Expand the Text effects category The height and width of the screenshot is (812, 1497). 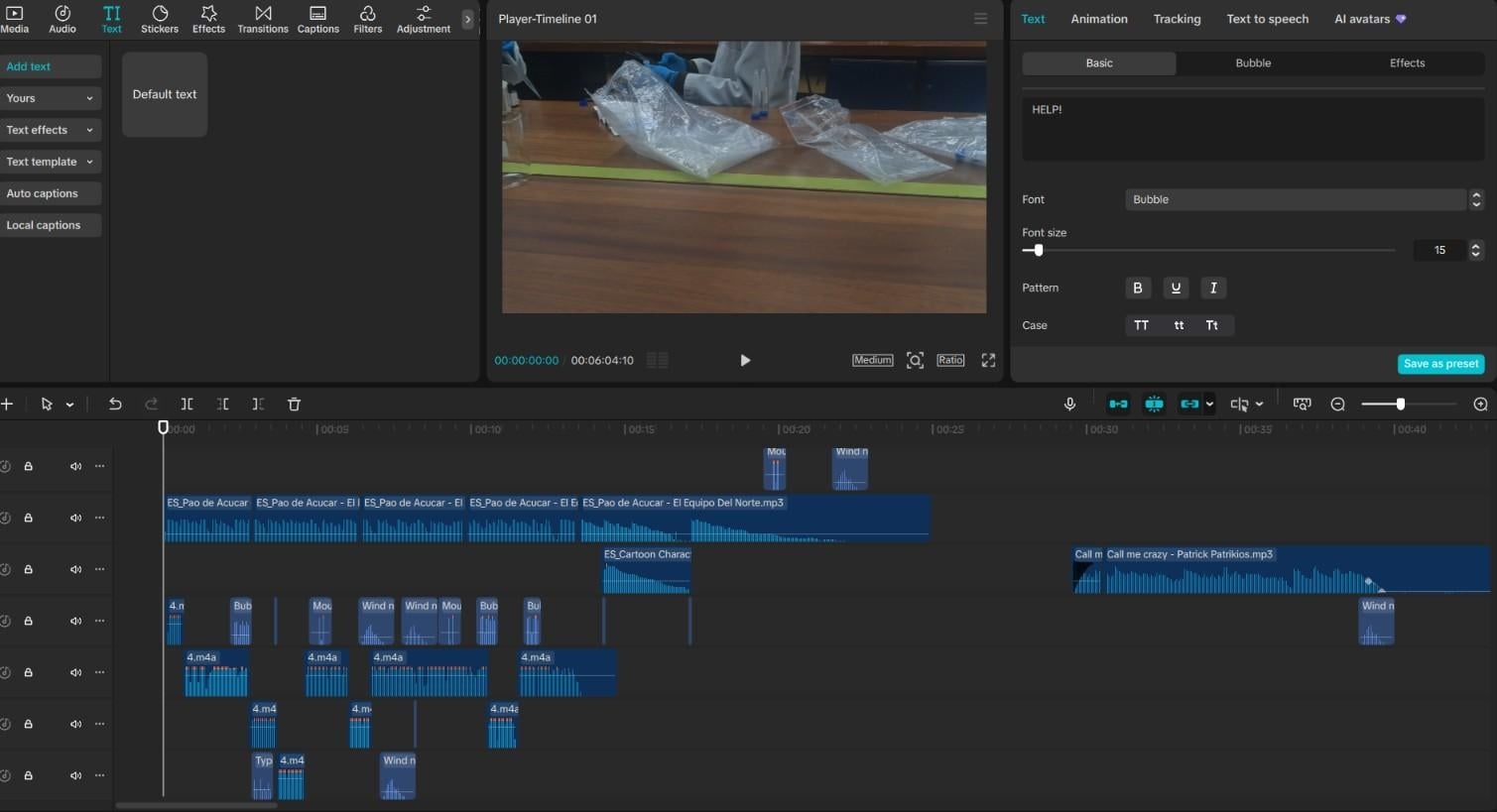(50, 130)
